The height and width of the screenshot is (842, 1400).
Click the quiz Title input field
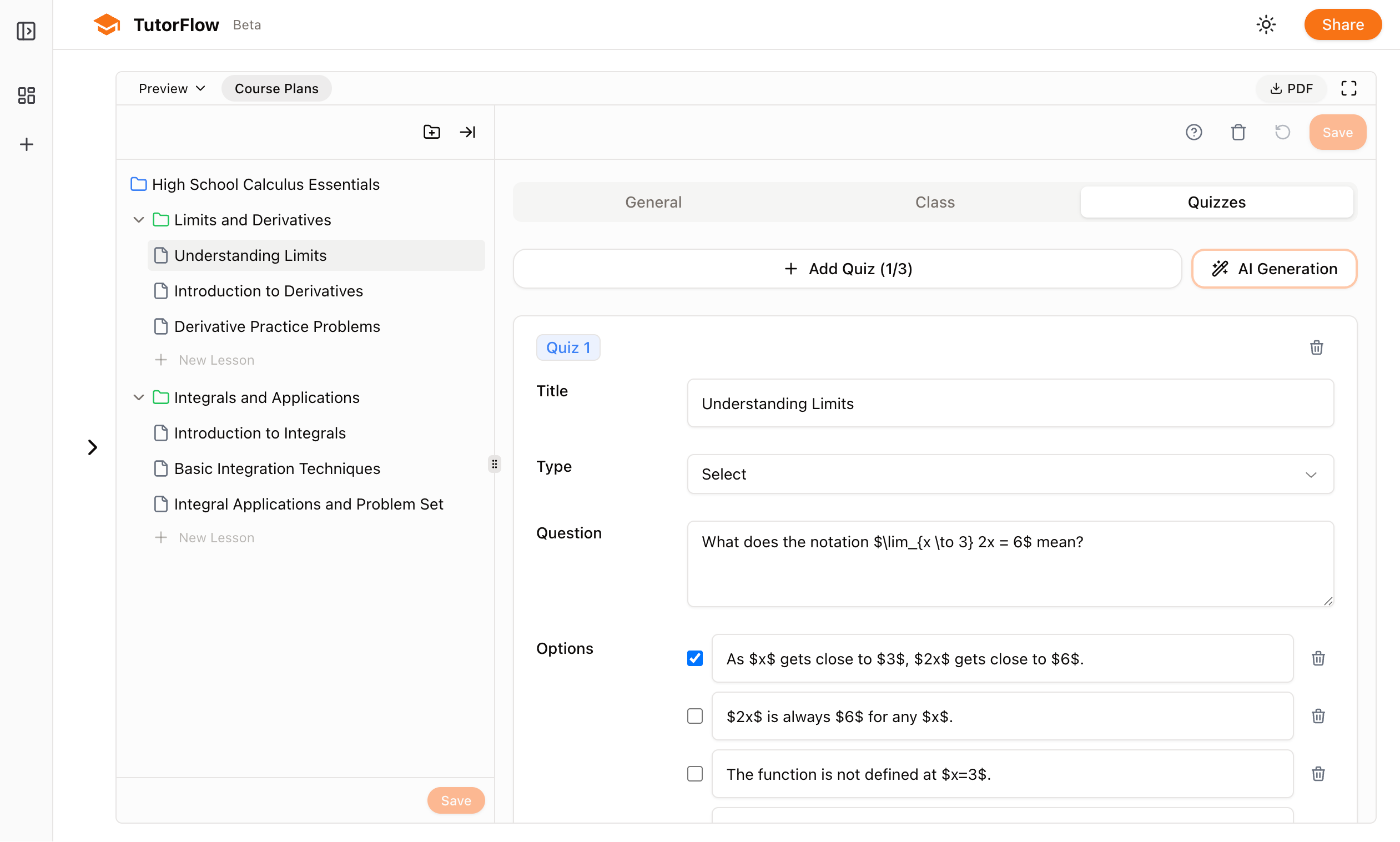(x=1010, y=404)
